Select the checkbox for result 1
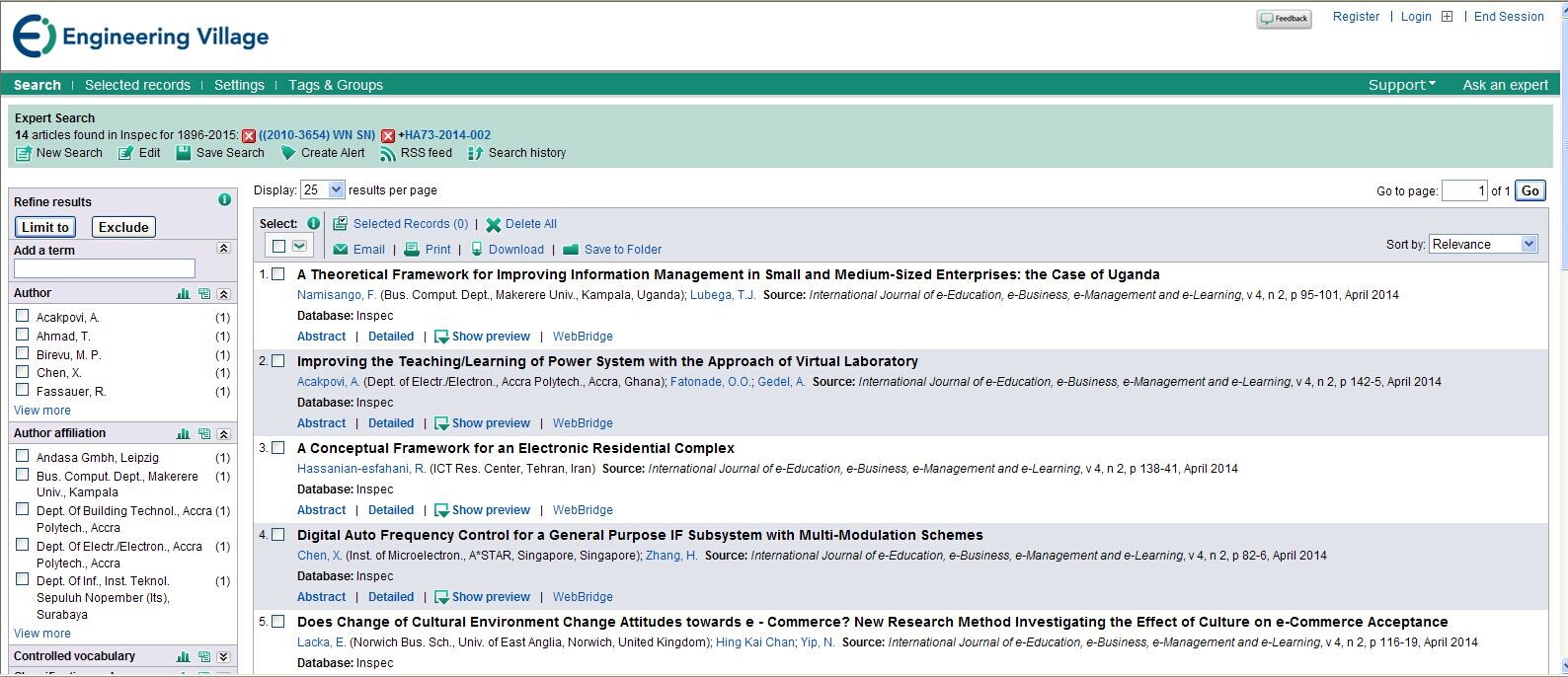Screen dimensions: 1568x677 tap(278, 274)
